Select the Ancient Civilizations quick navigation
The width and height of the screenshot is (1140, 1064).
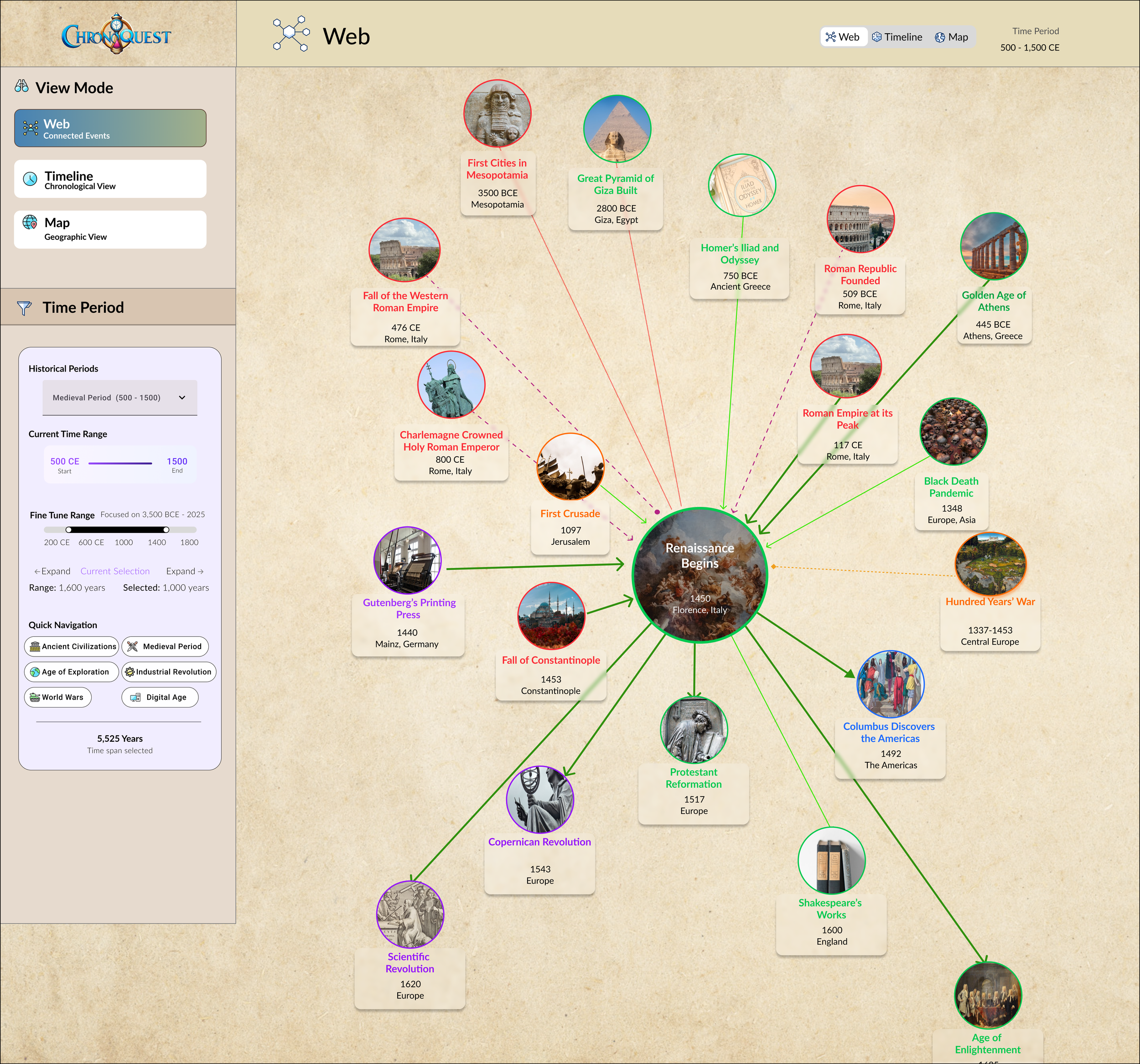[x=71, y=646]
